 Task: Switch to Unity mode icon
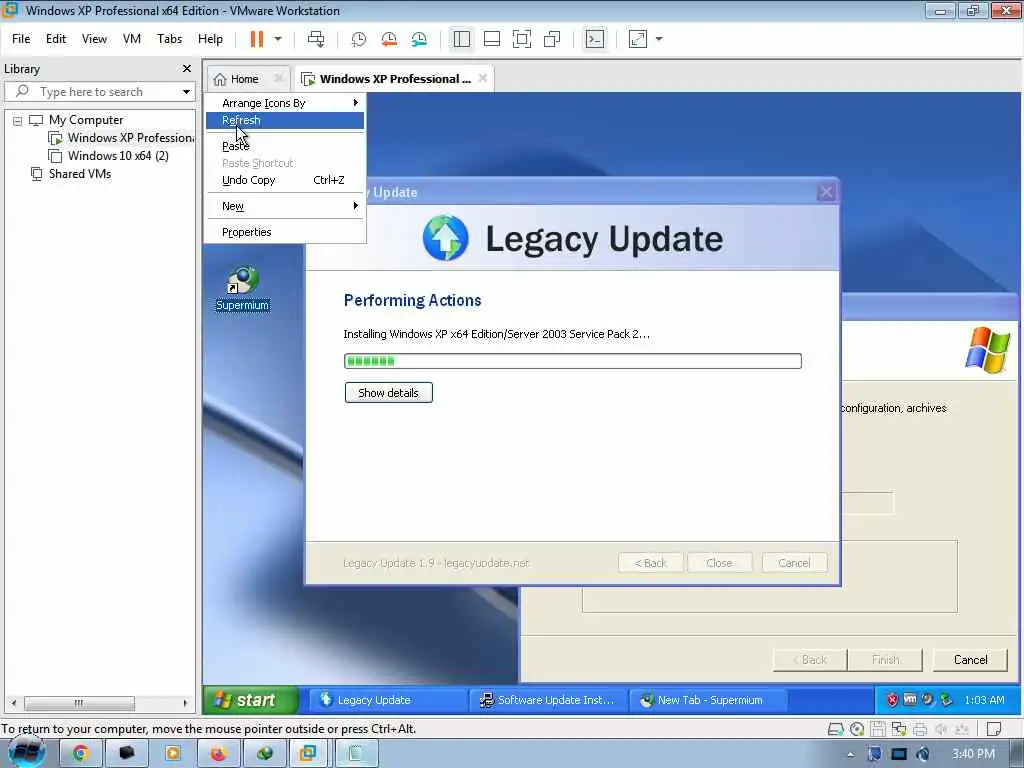click(552, 39)
